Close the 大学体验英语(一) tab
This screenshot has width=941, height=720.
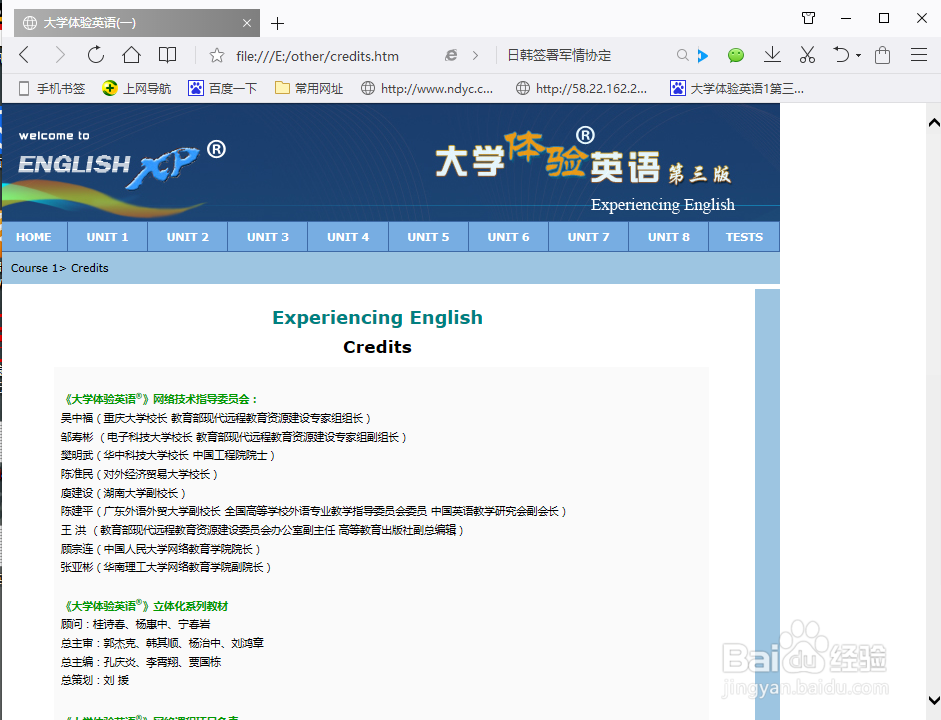247,23
